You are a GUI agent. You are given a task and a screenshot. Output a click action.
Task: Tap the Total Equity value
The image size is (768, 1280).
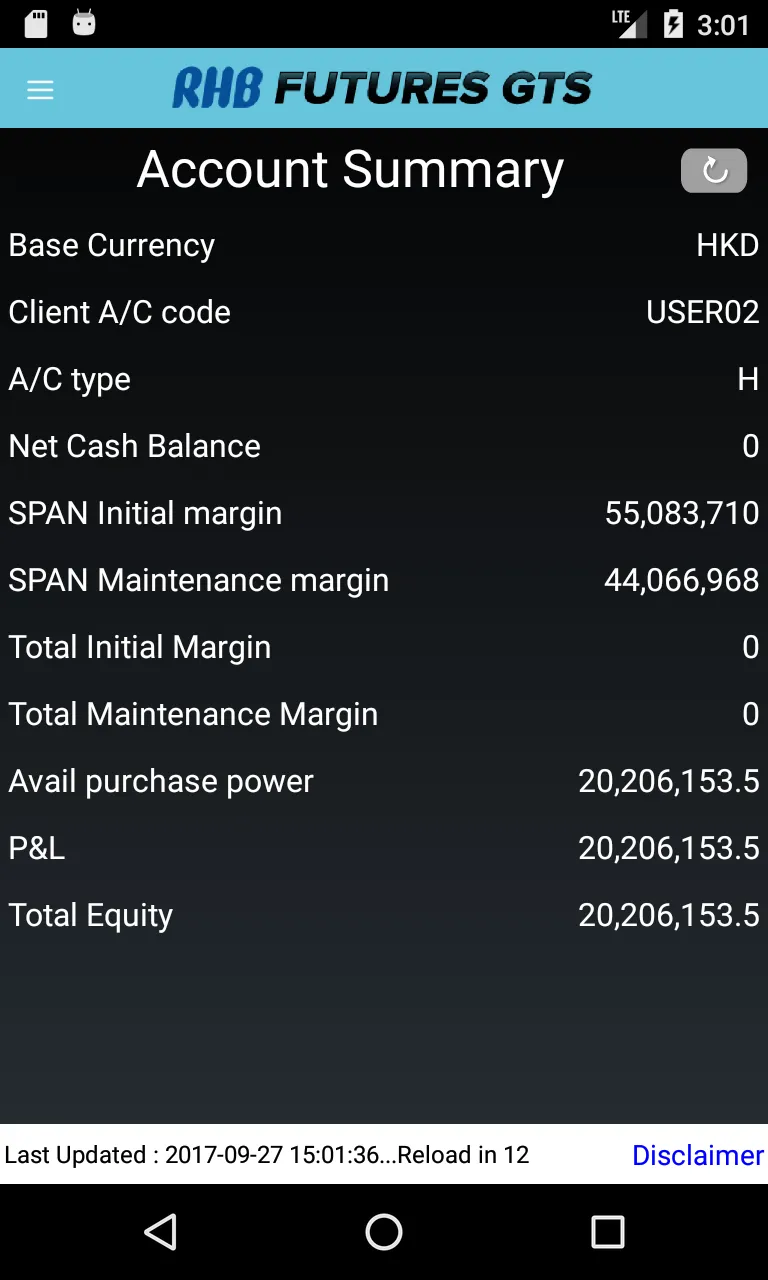(668, 915)
